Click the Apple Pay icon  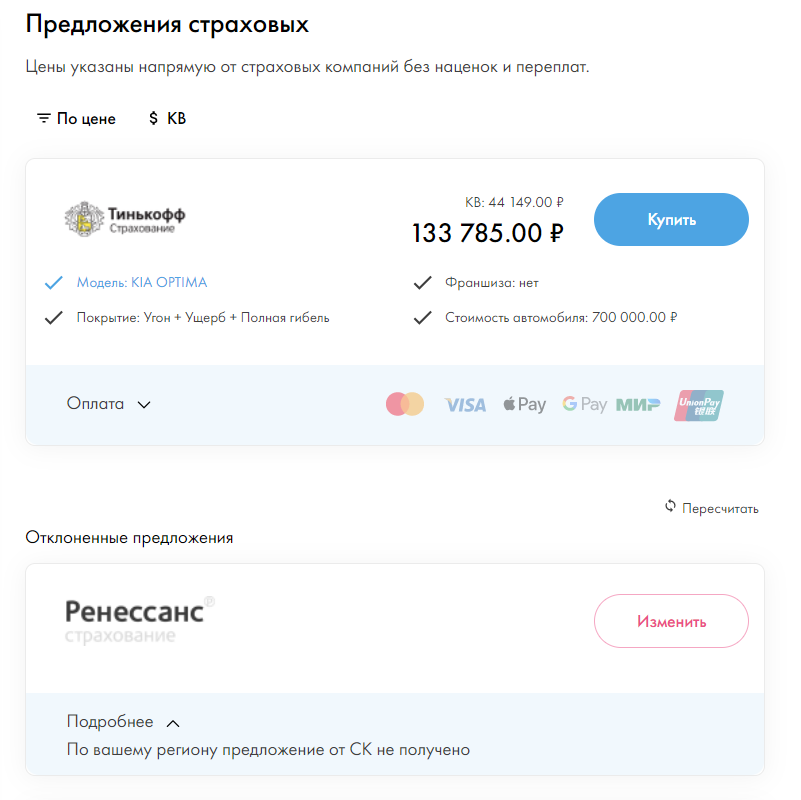[524, 404]
